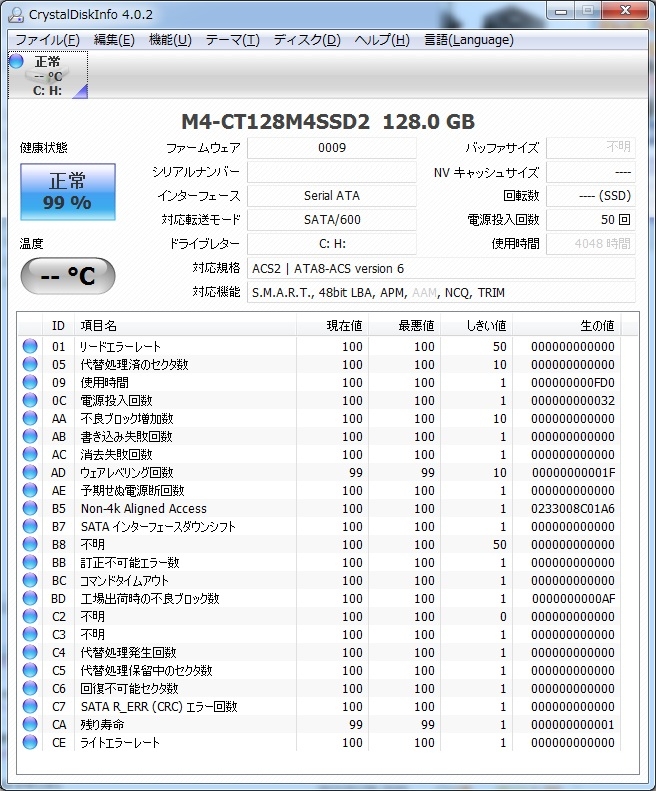The image size is (656, 791).
Task: Click the 正常 99 % health status button
Action: coord(68,192)
